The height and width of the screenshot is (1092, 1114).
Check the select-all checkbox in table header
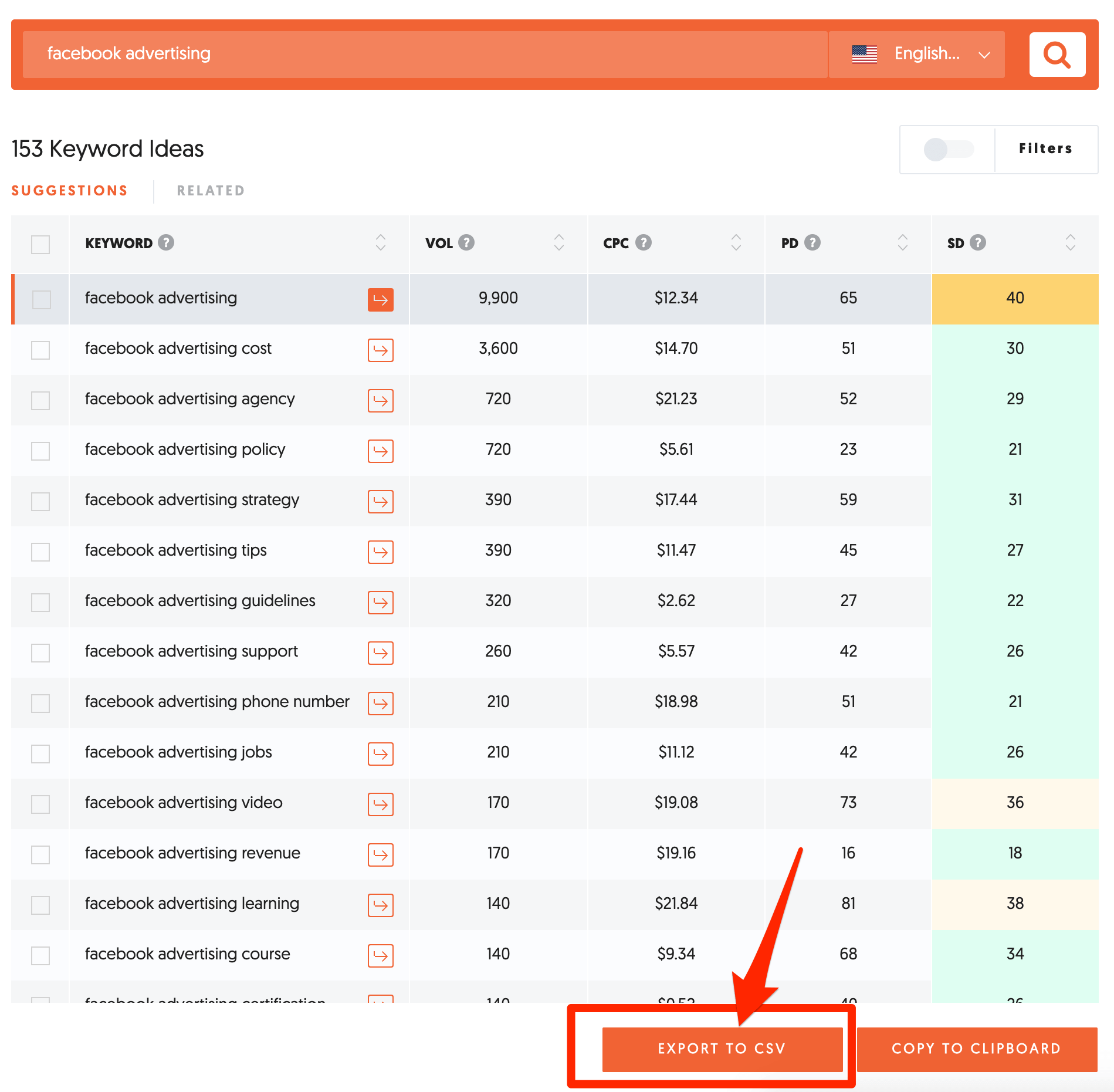(40, 244)
